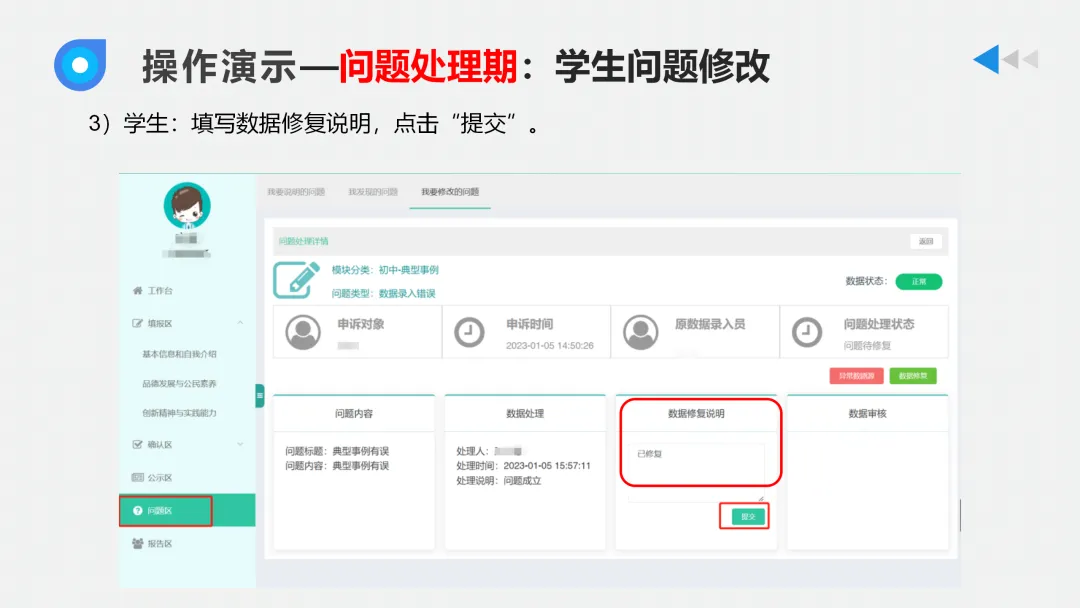Screen dimensions: 1080x608
Task: Select the 工作台 home icon in sidebar
Action: tap(136, 291)
